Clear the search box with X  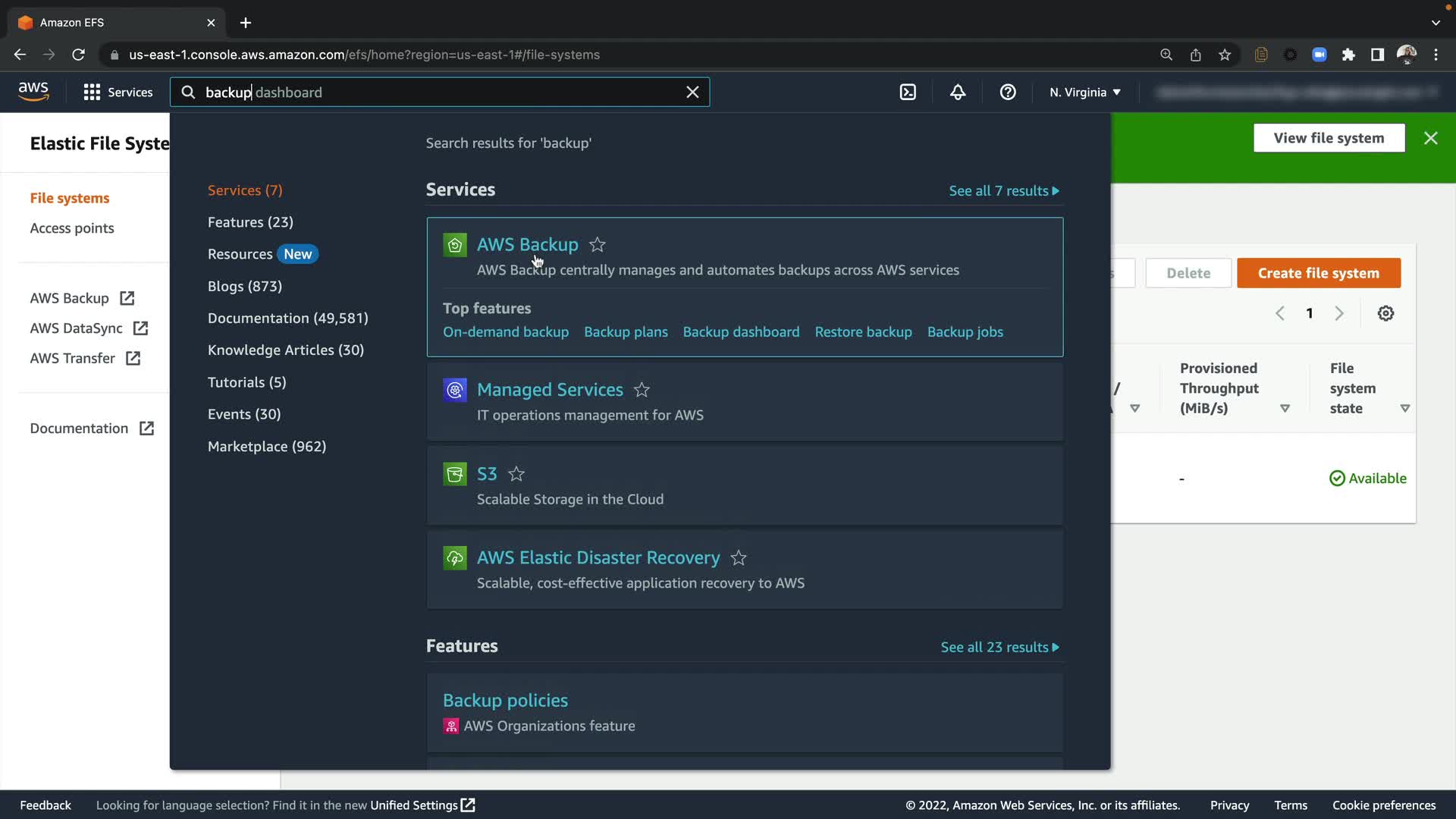692,93
